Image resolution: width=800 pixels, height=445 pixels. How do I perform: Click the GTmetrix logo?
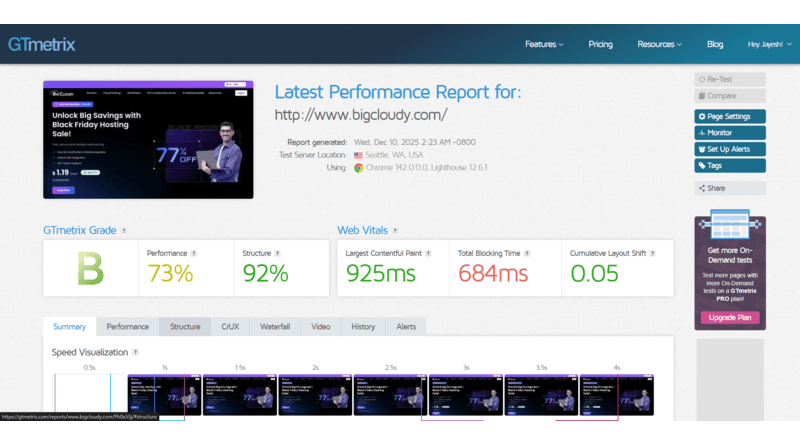pos(42,45)
